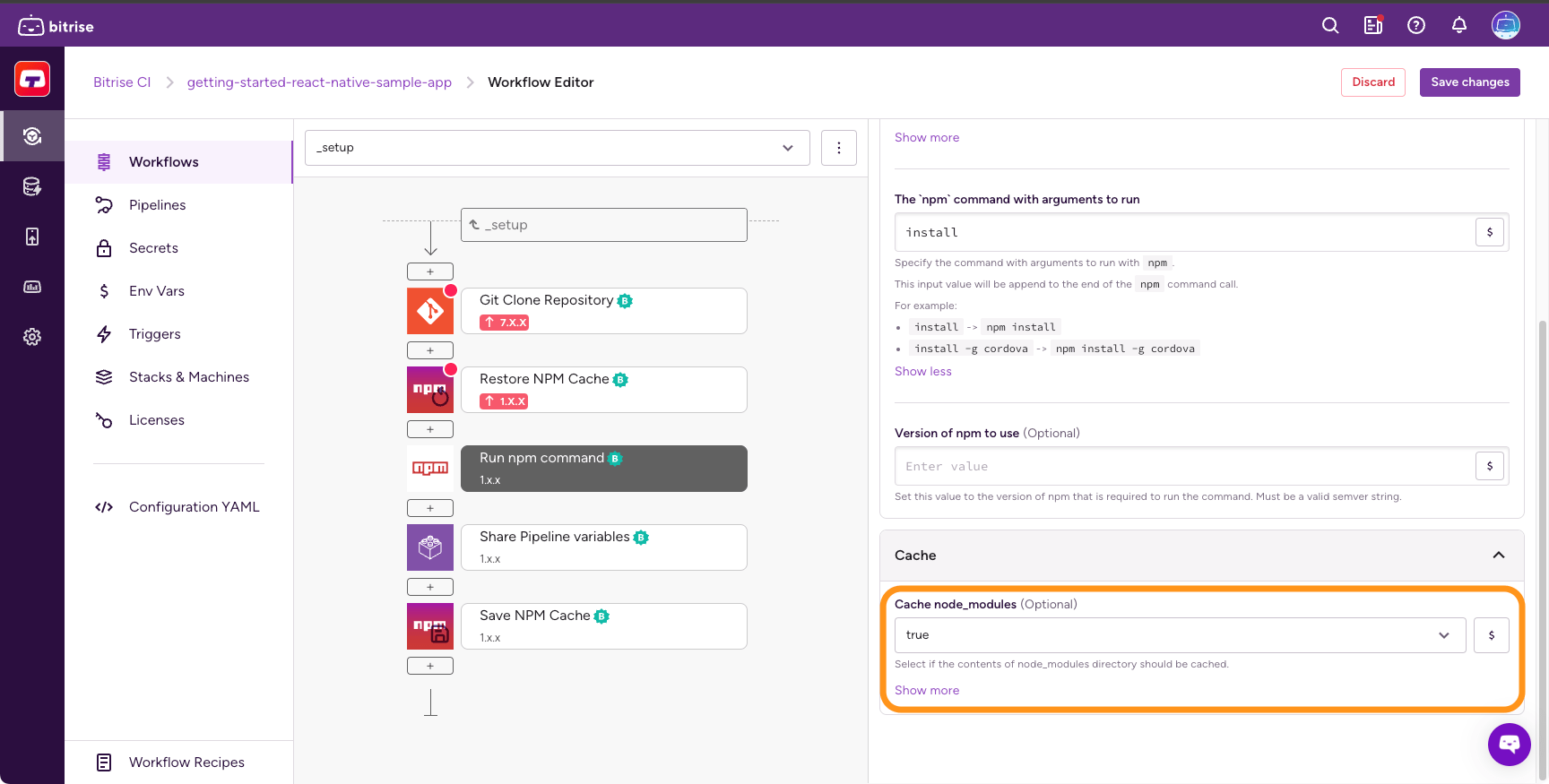Click the three-dot workflow options button

[839, 148]
